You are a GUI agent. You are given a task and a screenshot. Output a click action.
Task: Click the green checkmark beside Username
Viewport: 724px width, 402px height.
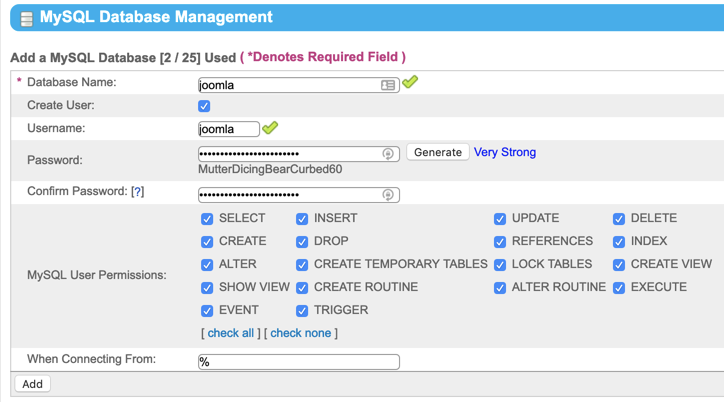[x=270, y=128]
